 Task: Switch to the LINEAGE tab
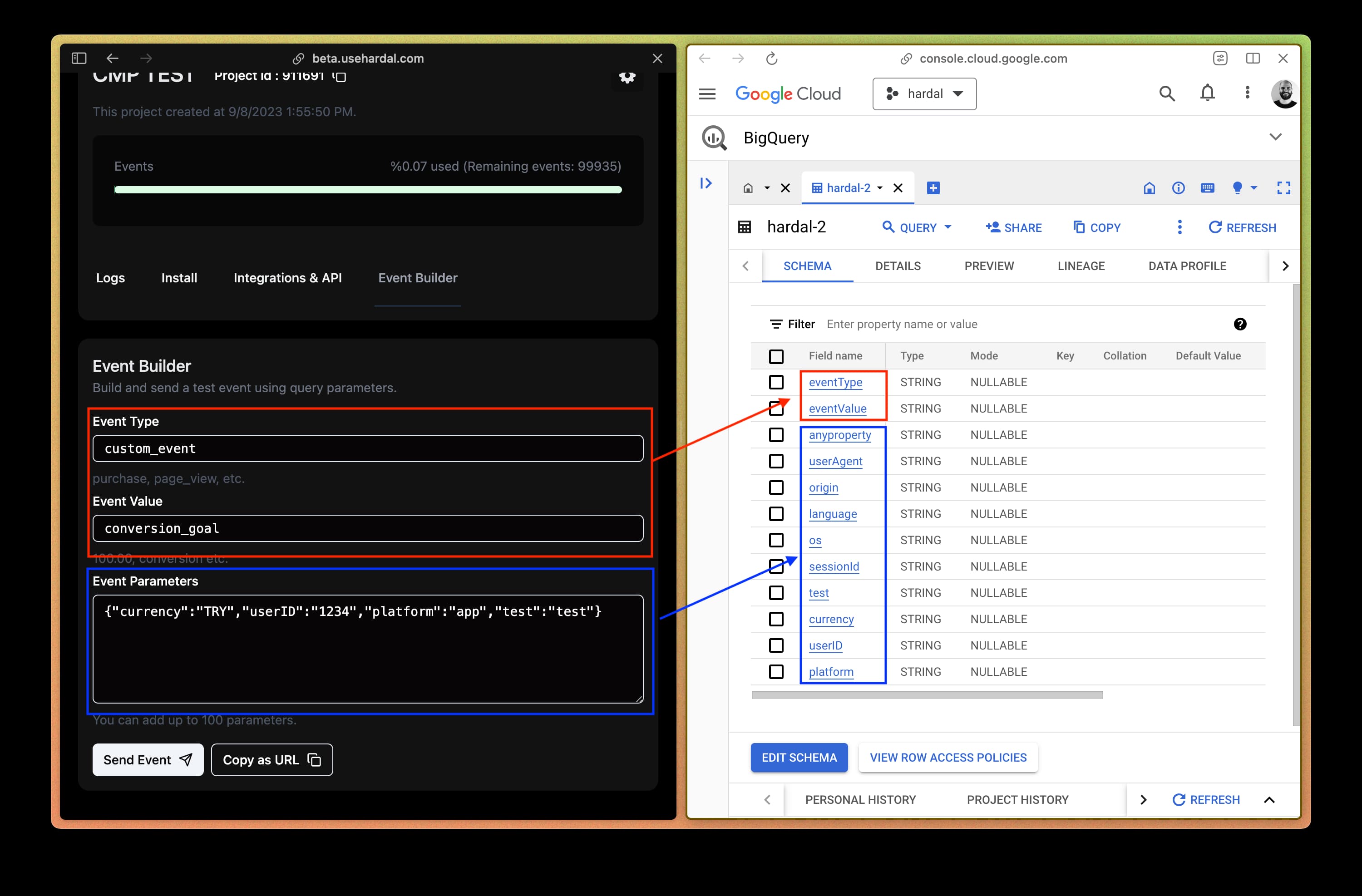[x=1081, y=266]
